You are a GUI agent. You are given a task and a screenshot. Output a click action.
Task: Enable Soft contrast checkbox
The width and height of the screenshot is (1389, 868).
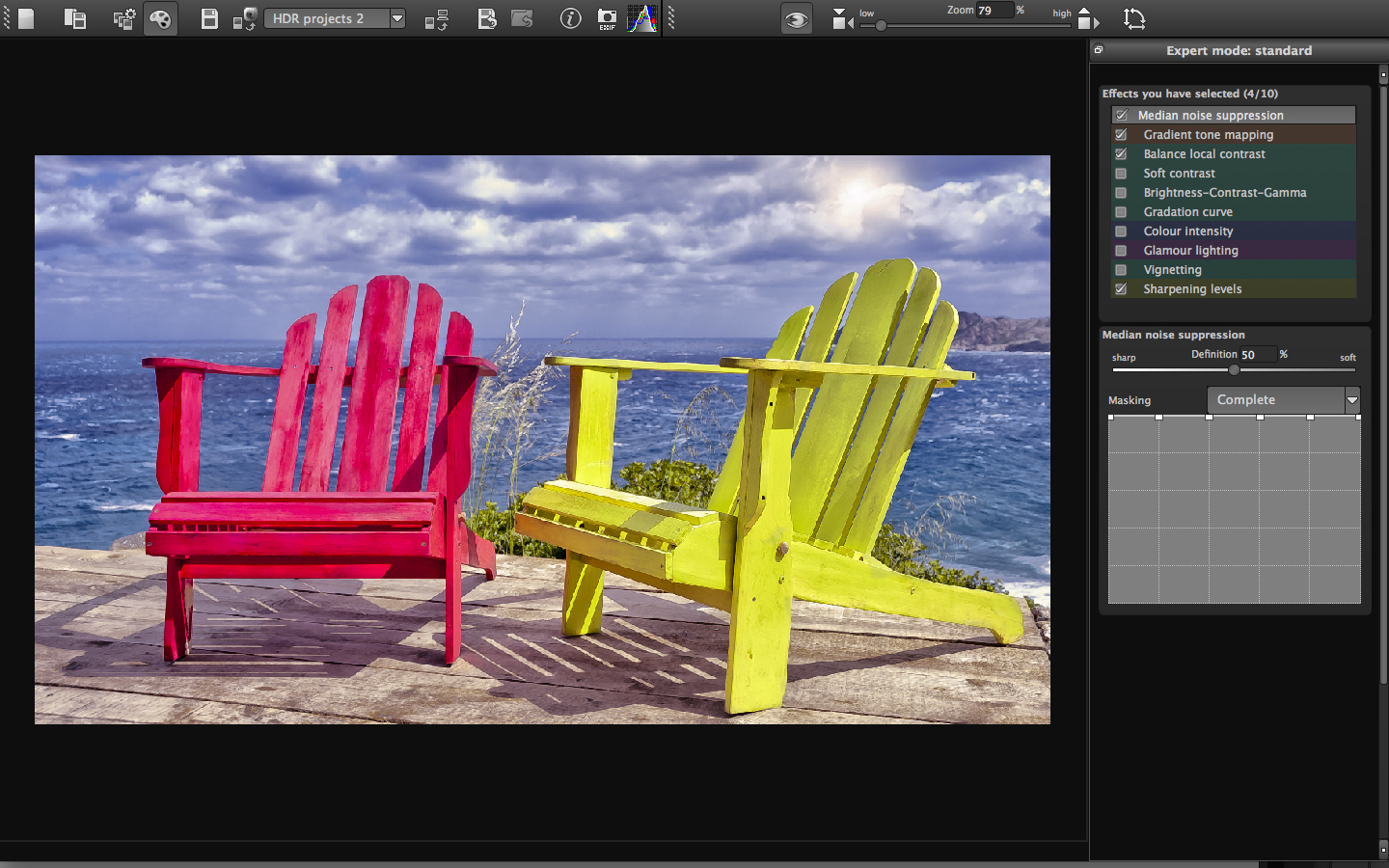click(x=1121, y=173)
